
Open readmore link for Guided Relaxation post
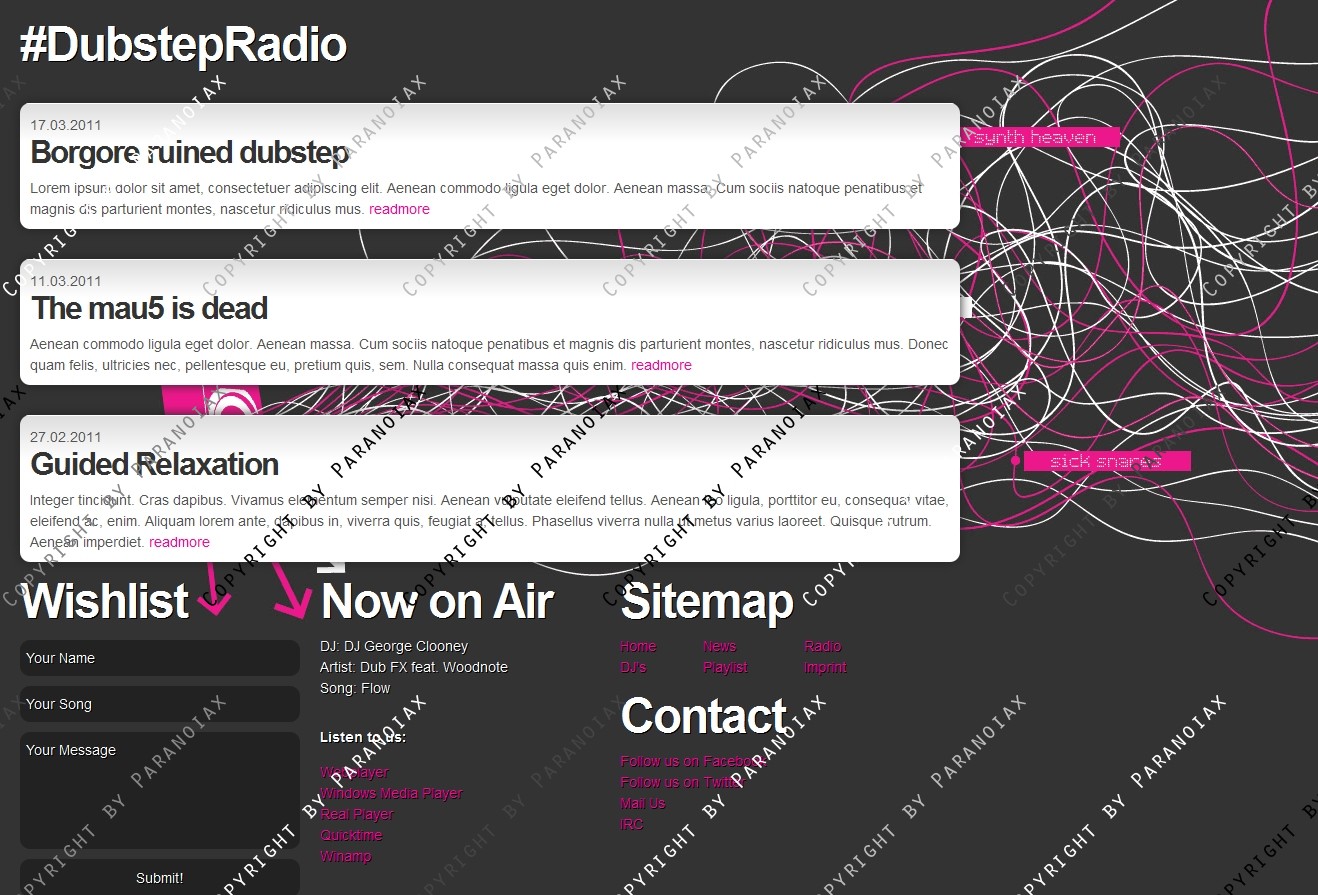click(x=179, y=542)
